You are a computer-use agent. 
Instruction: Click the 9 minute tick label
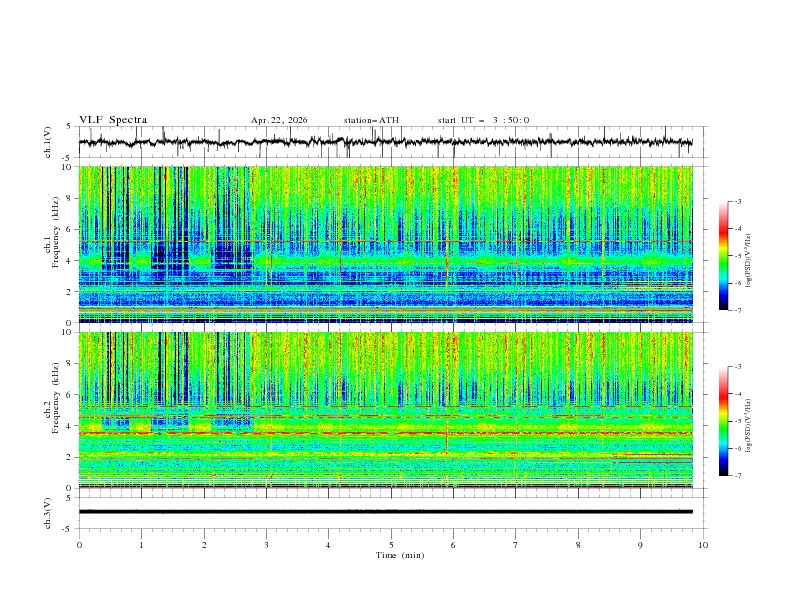click(x=640, y=545)
